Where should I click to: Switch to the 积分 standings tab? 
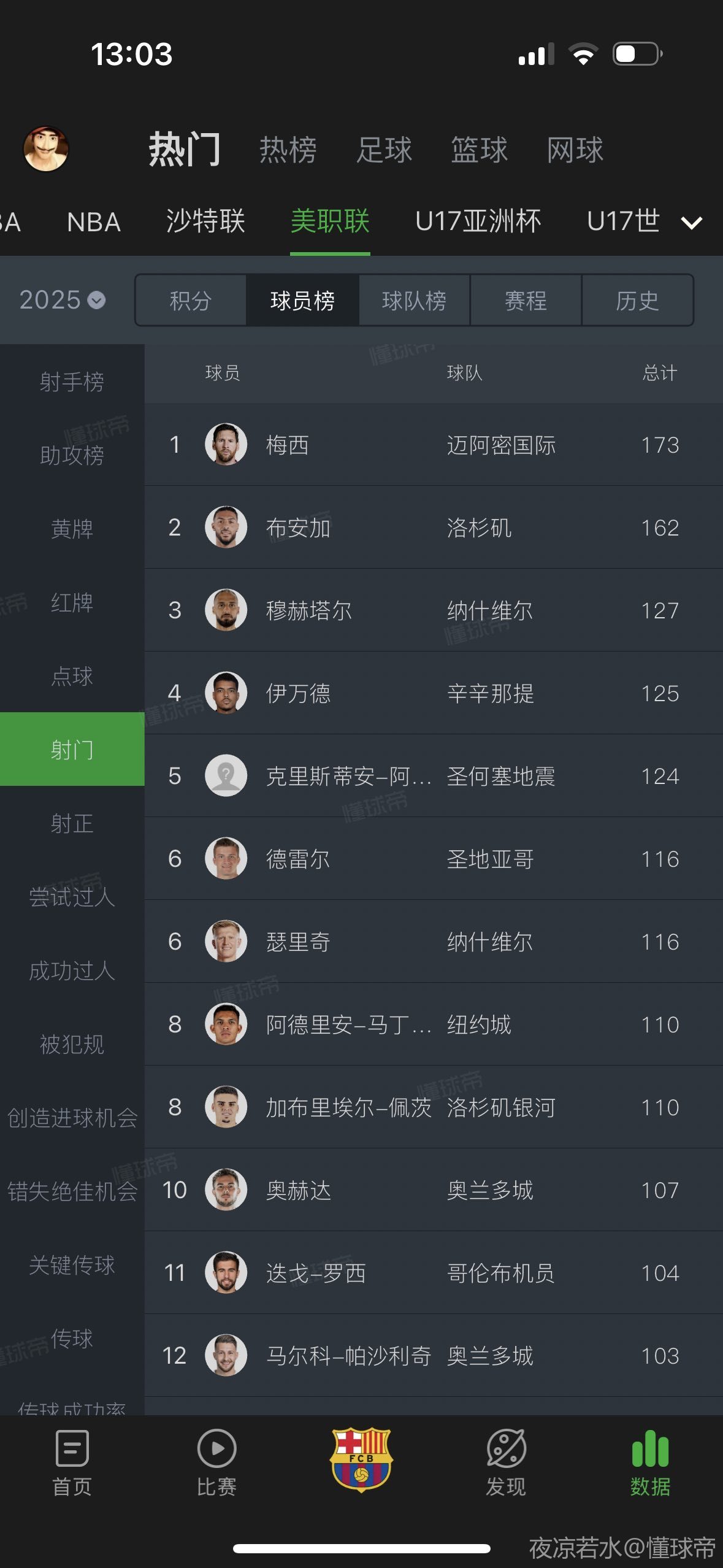191,301
